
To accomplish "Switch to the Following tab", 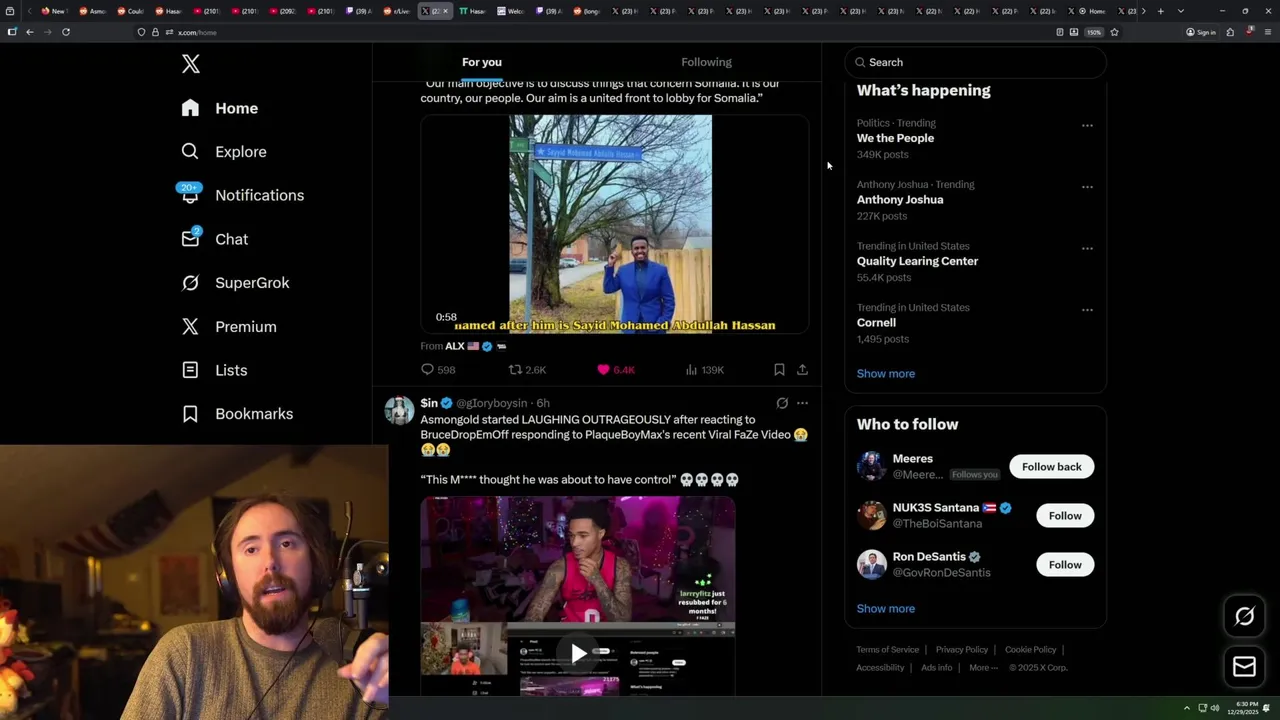I will click(706, 62).
